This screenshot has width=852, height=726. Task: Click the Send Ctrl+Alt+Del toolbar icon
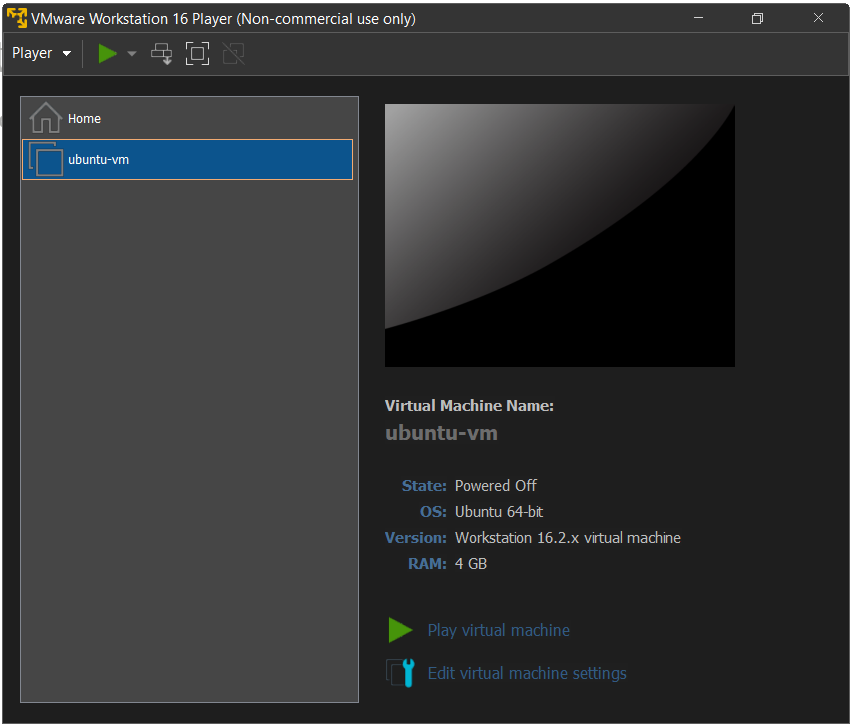click(161, 54)
